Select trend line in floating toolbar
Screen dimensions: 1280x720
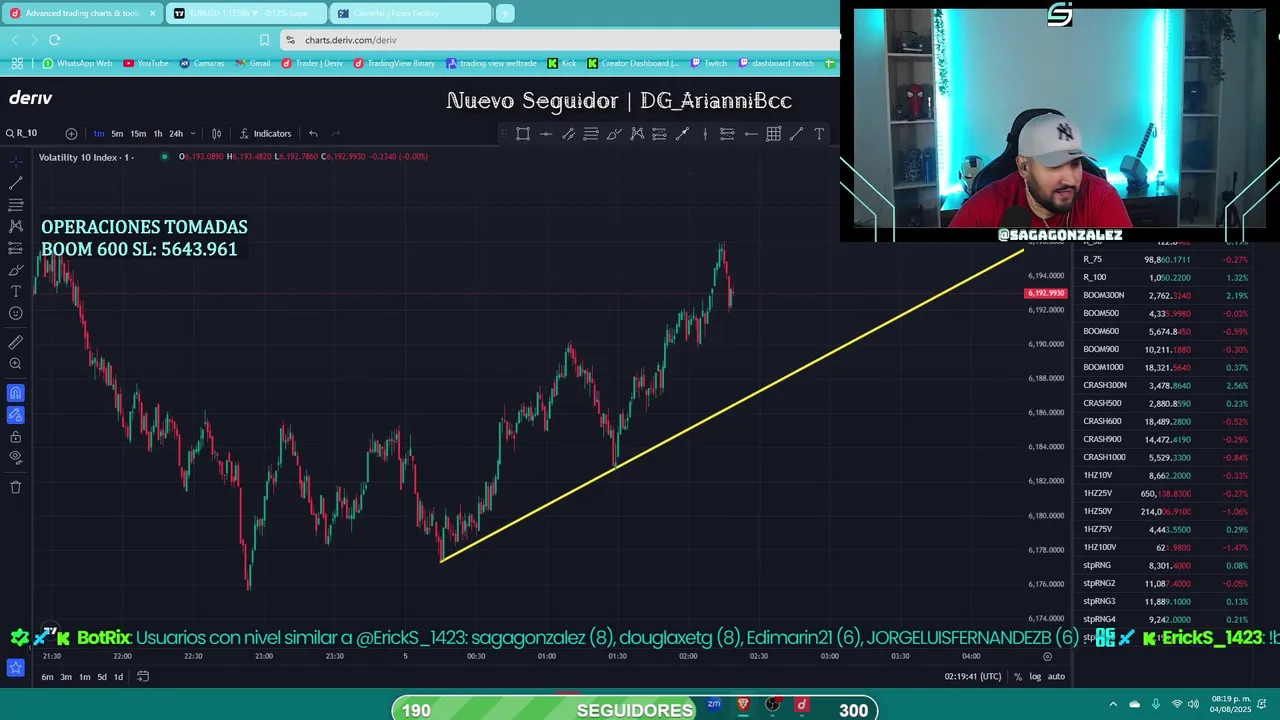[x=796, y=134]
